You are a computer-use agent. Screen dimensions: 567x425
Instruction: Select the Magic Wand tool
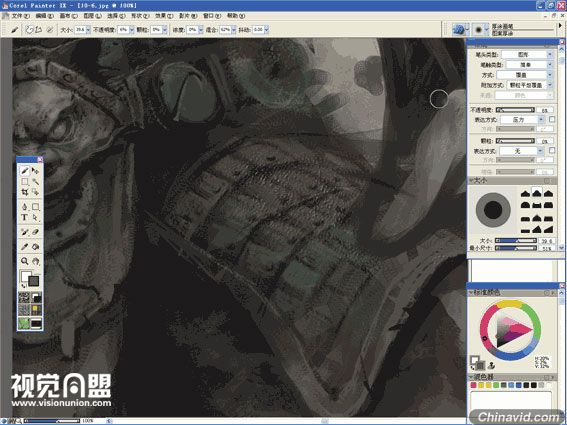(x=35, y=182)
